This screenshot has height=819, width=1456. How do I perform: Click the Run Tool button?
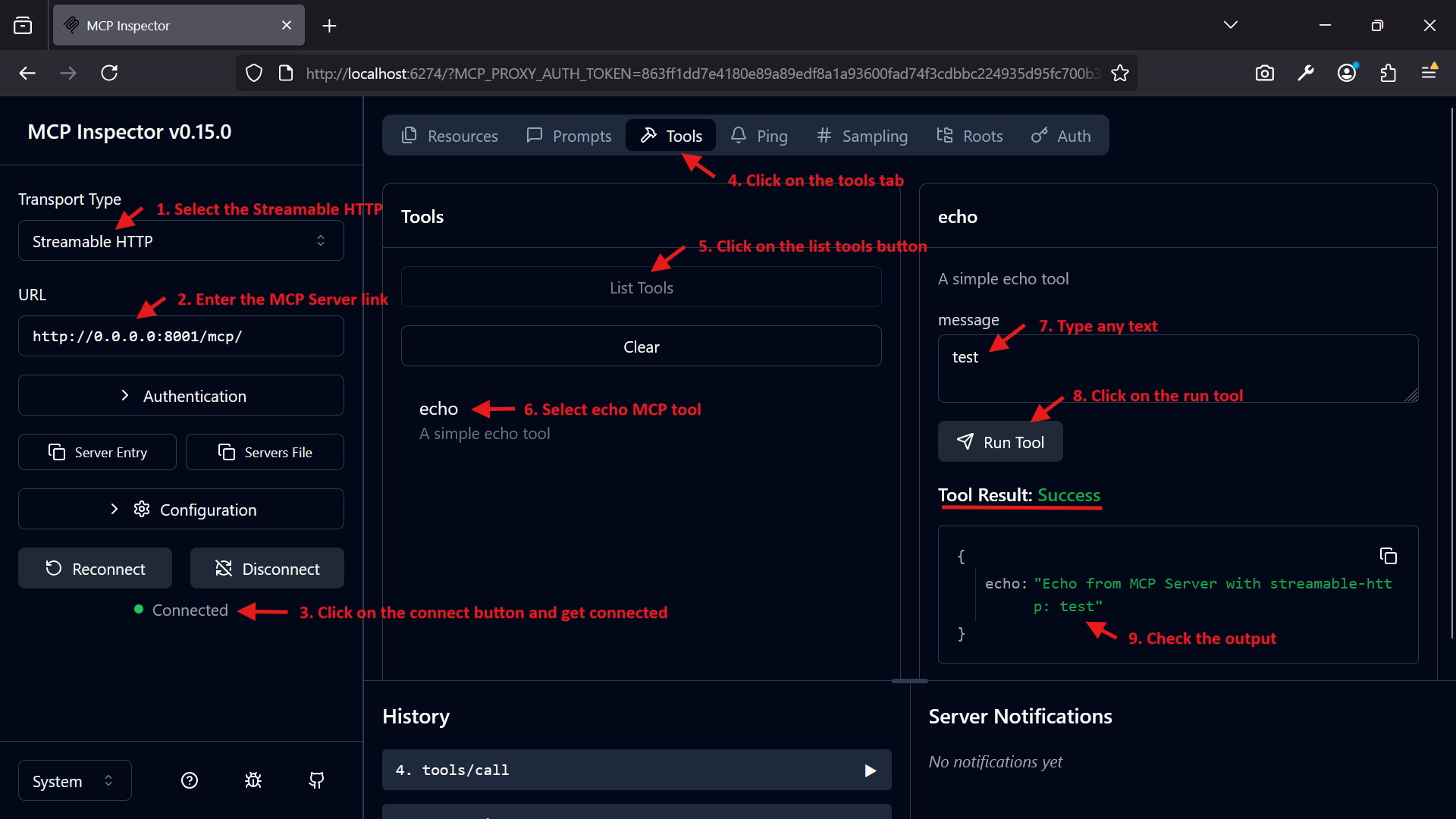(1000, 442)
